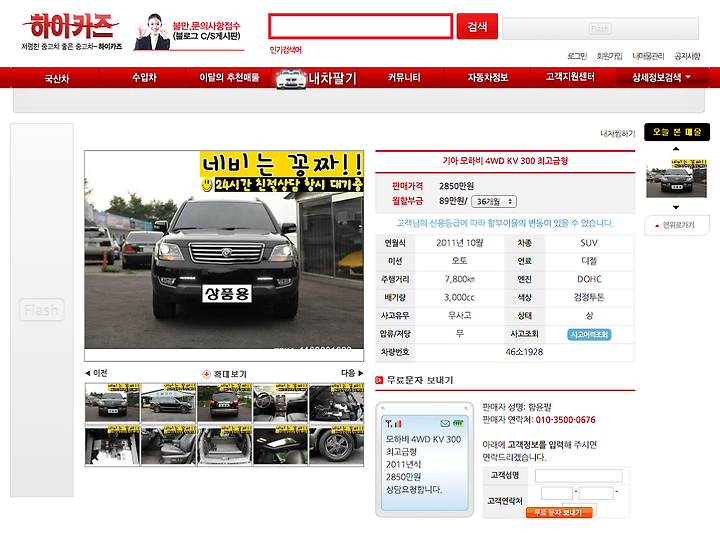Click the search keyword input box

tap(360, 26)
